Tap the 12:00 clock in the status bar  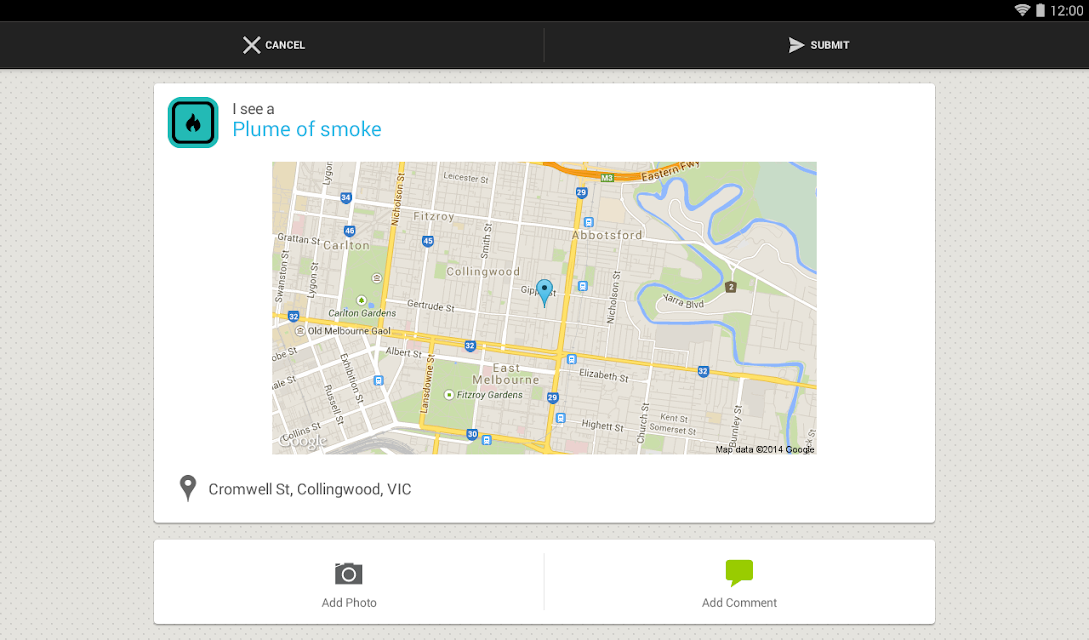[1066, 10]
